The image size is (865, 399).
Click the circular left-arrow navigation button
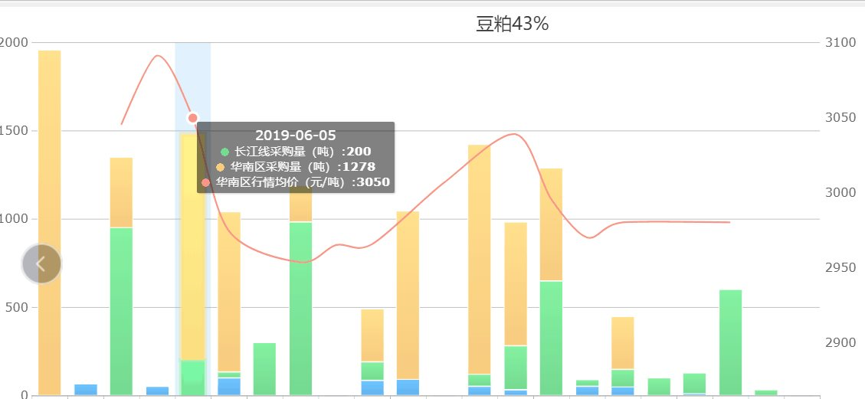pyautogui.click(x=41, y=264)
